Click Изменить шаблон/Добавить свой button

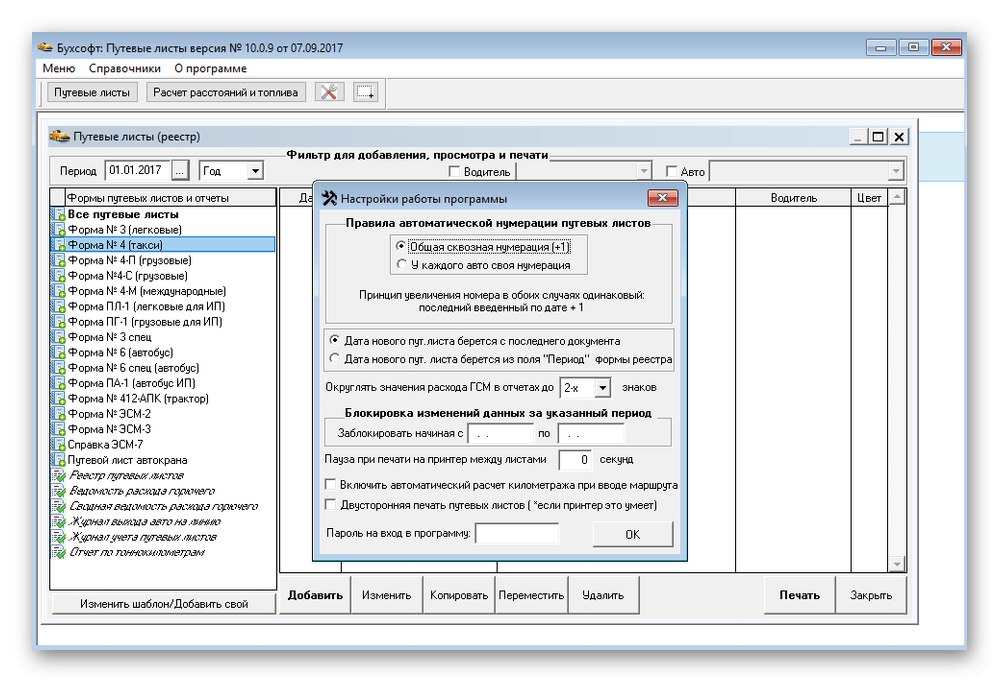point(164,604)
